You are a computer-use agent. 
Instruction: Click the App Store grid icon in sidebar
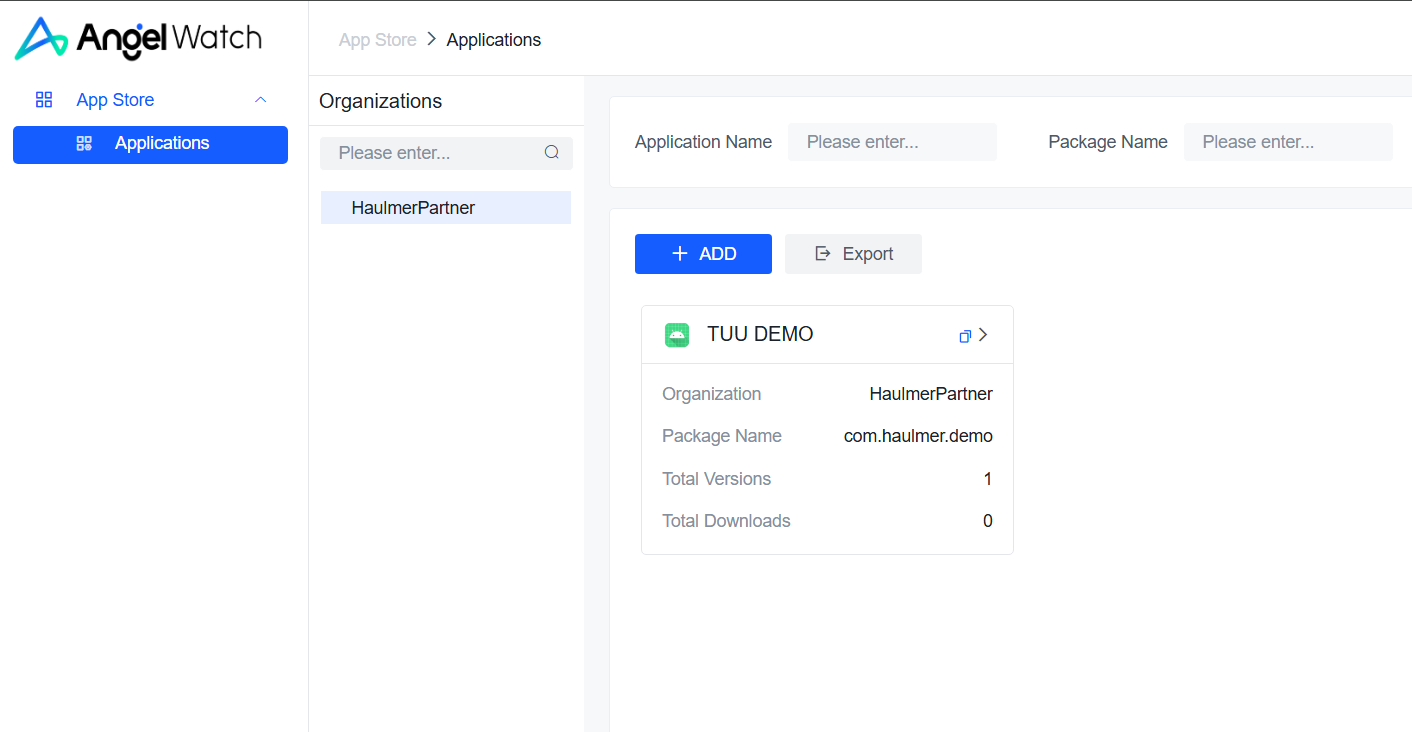tap(44, 100)
